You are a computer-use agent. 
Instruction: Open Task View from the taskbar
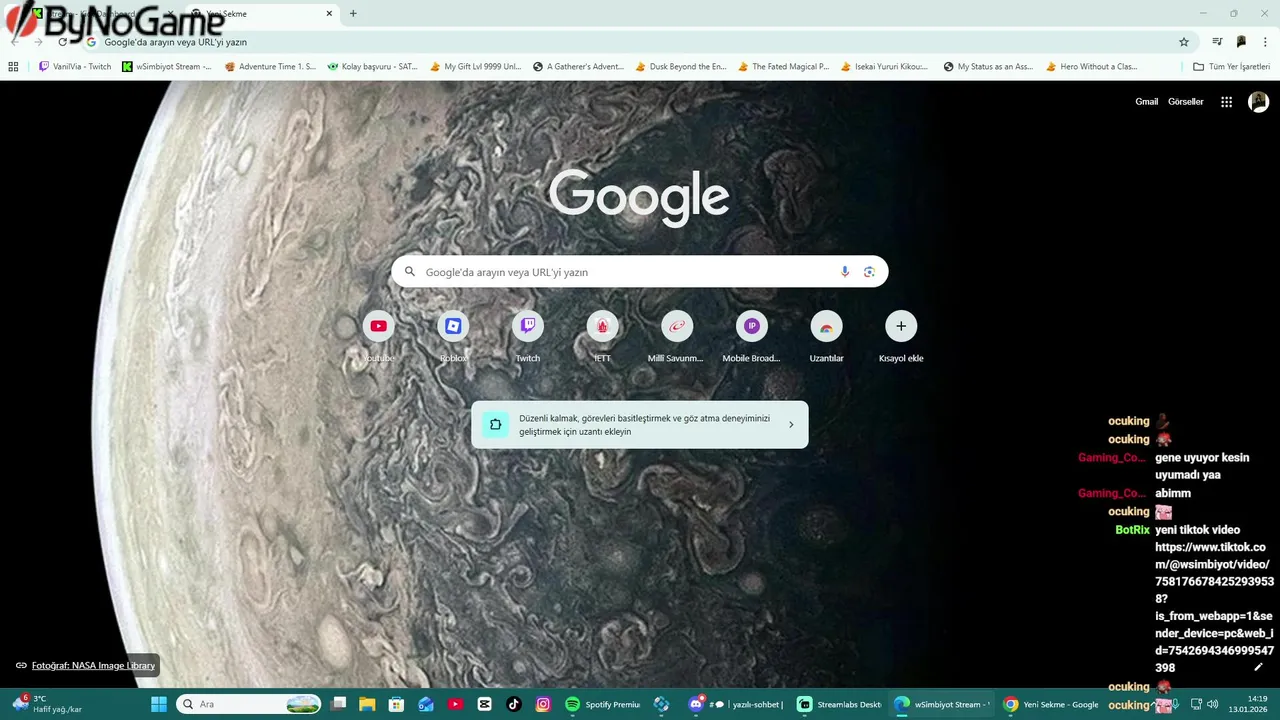coord(339,704)
